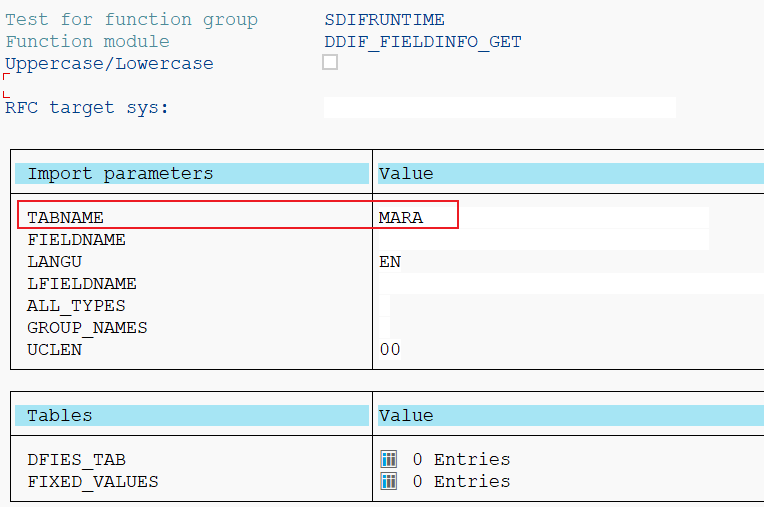764x507 pixels.
Task: Click the 'Test for function group' label
Action: pos(132,19)
